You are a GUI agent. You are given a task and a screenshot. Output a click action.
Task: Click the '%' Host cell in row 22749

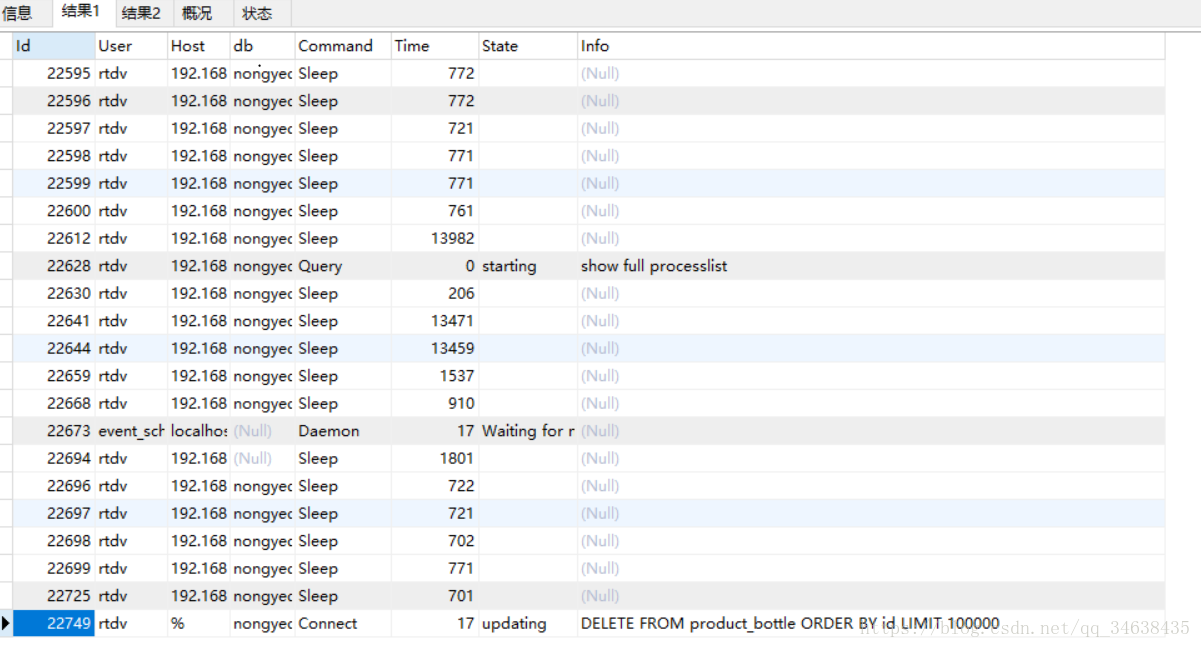pos(198,623)
